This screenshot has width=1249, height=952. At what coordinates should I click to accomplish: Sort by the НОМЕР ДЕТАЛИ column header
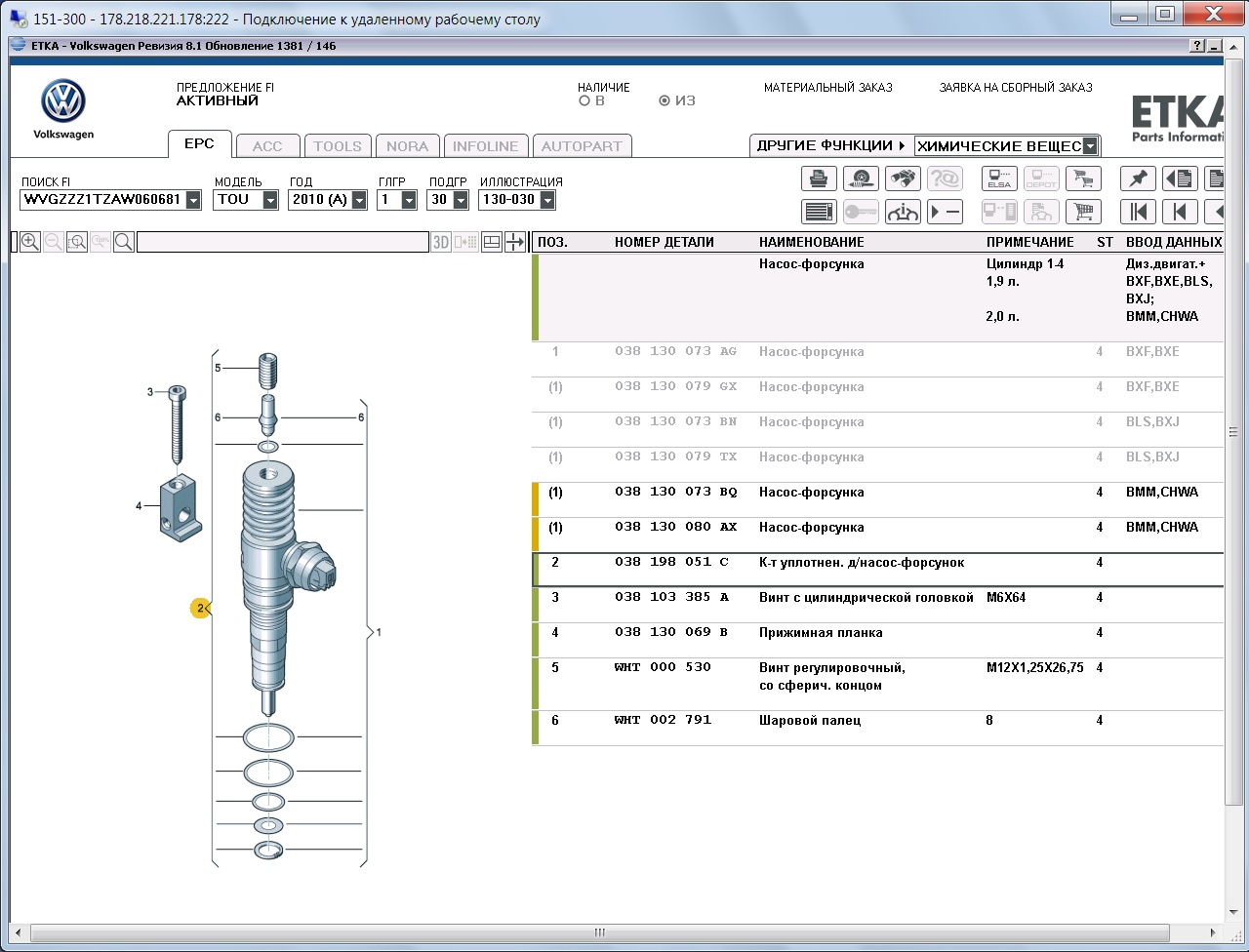click(x=665, y=242)
